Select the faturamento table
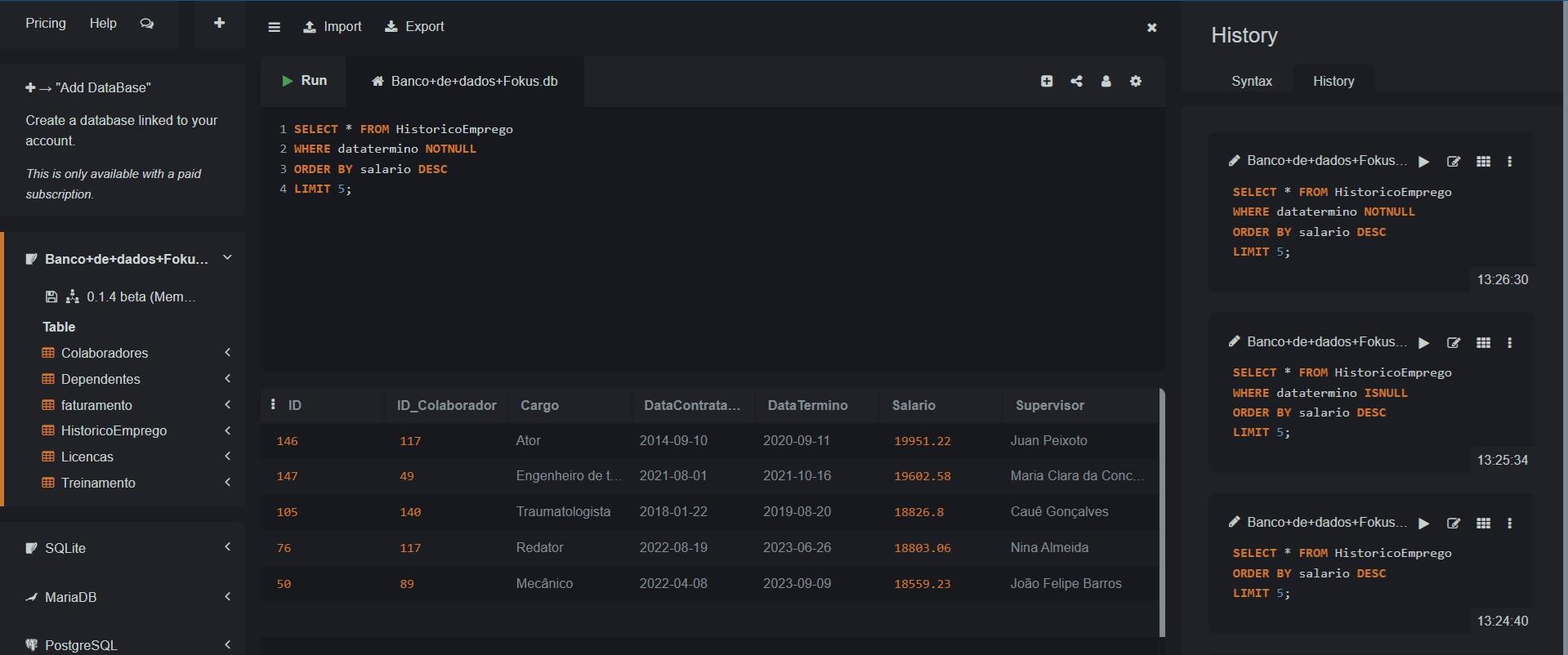This screenshot has height=655, width=1568. point(96,405)
